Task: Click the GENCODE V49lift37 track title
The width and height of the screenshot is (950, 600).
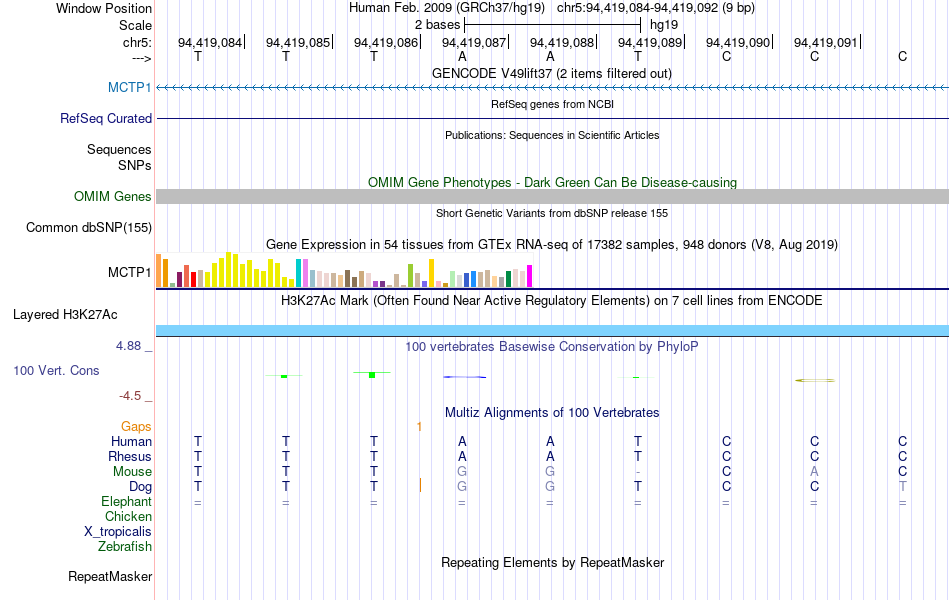Action: (552, 73)
